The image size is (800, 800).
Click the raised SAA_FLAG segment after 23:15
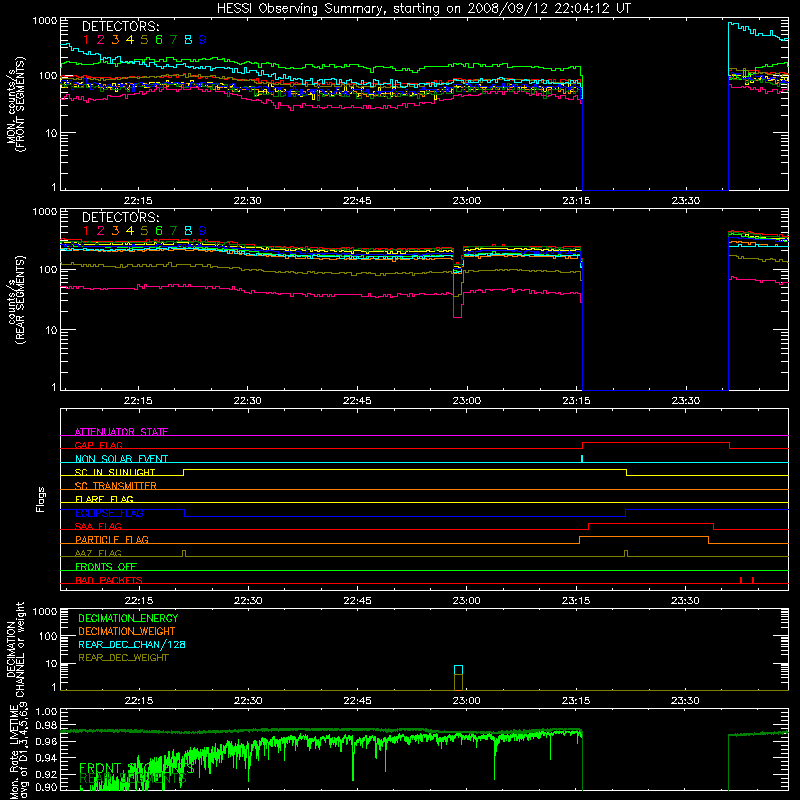(x=651, y=524)
